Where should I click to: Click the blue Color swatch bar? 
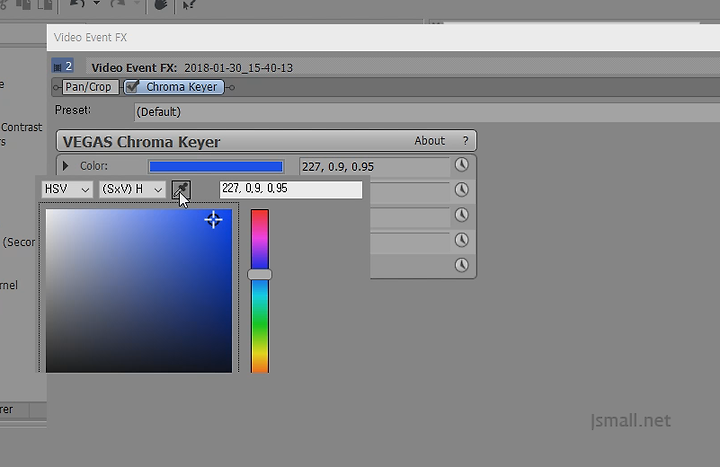click(216, 166)
